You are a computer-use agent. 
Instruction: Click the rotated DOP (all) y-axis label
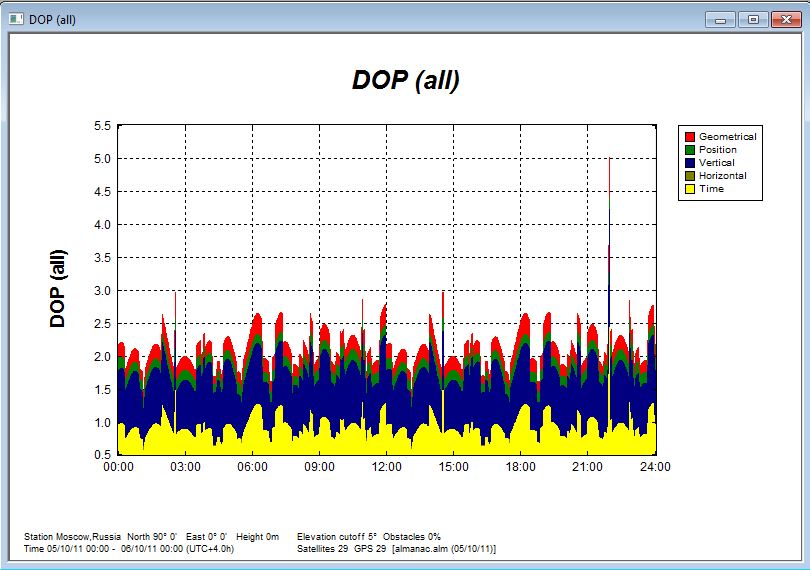click(59, 289)
